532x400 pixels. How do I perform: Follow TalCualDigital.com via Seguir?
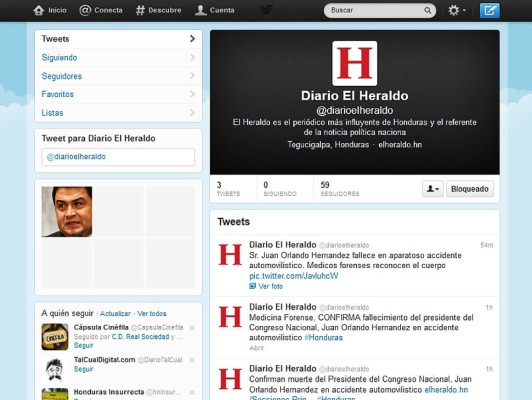coord(83,369)
